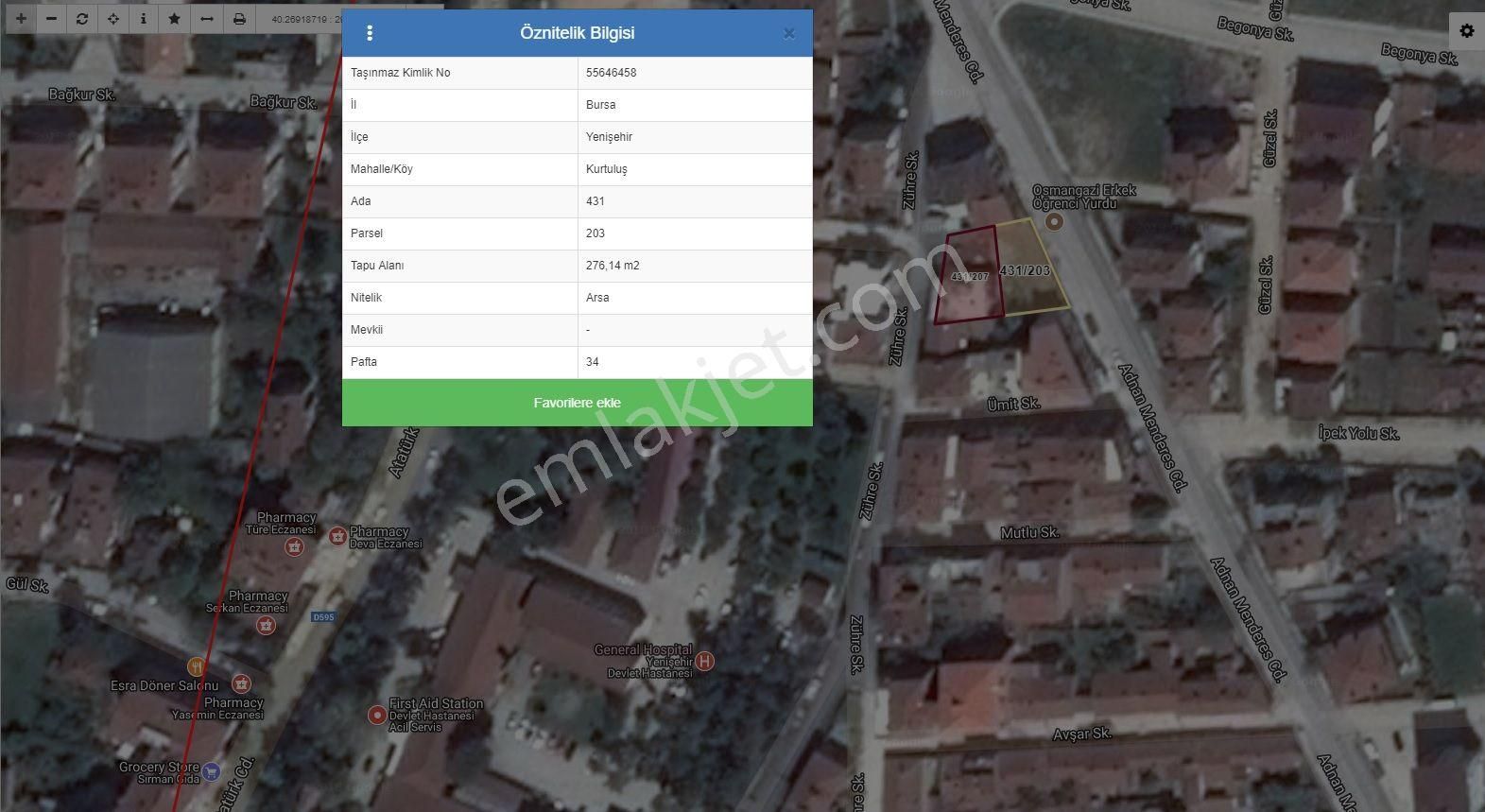Click the Esra Döner Salonu restaurant marker

point(196,667)
